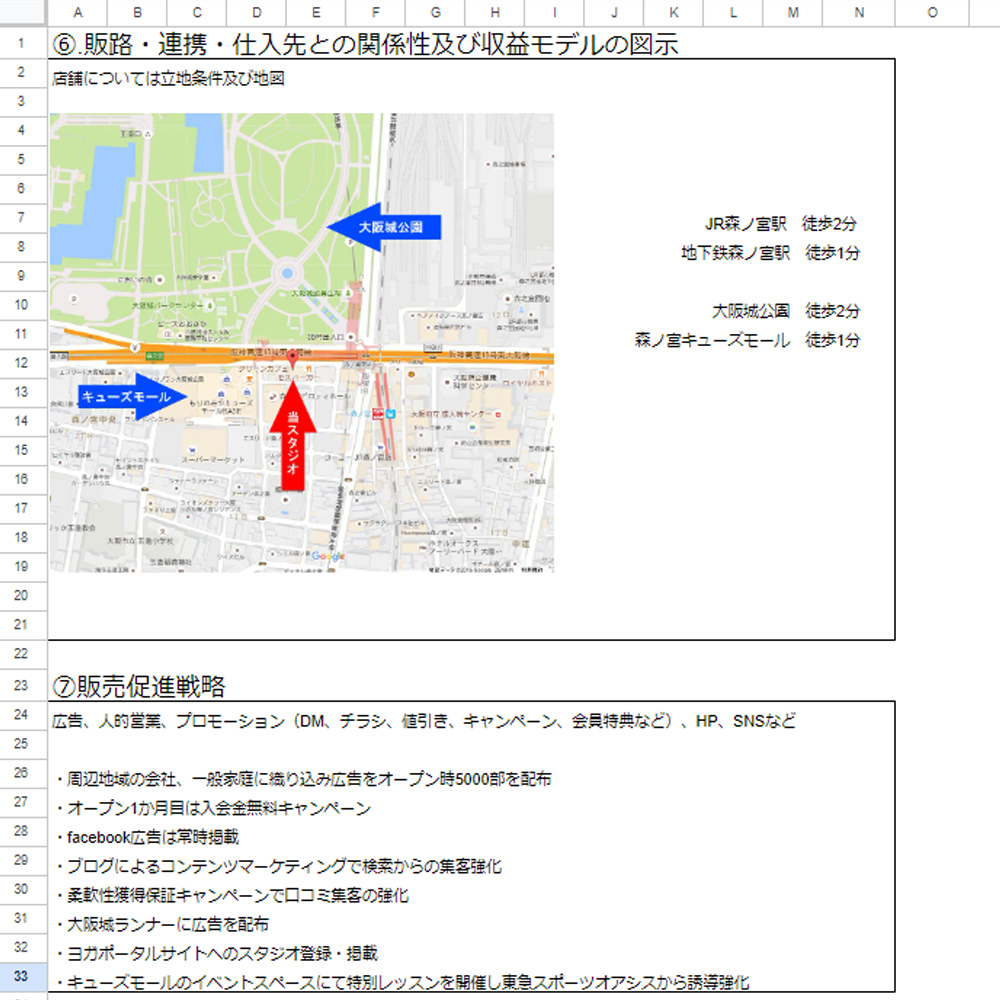The height and width of the screenshot is (1000, 1000).
Task: Click the blue 大阪城公園 arrow on the map
Action: pos(385,227)
